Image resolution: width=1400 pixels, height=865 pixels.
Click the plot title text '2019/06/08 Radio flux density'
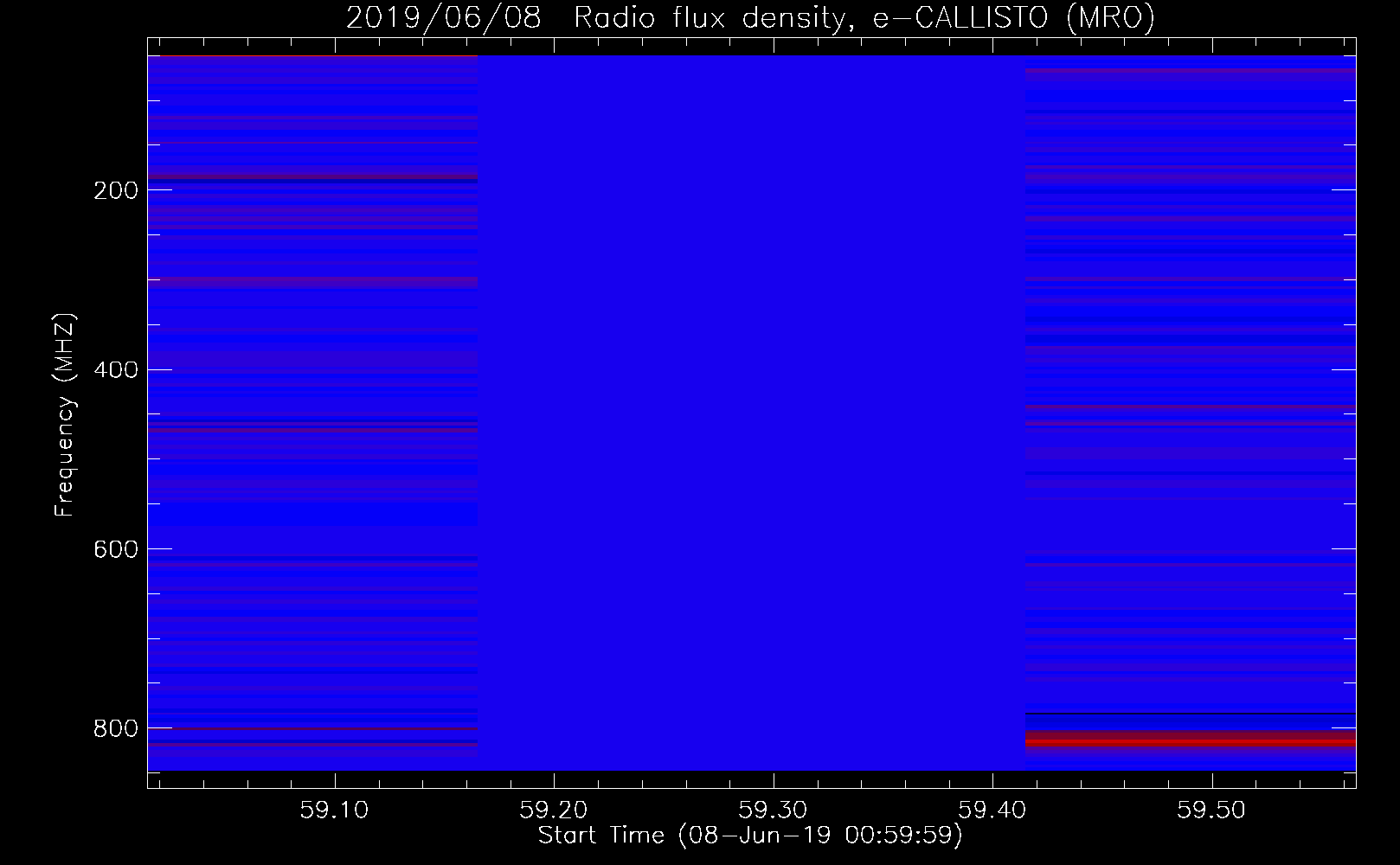click(594, 17)
